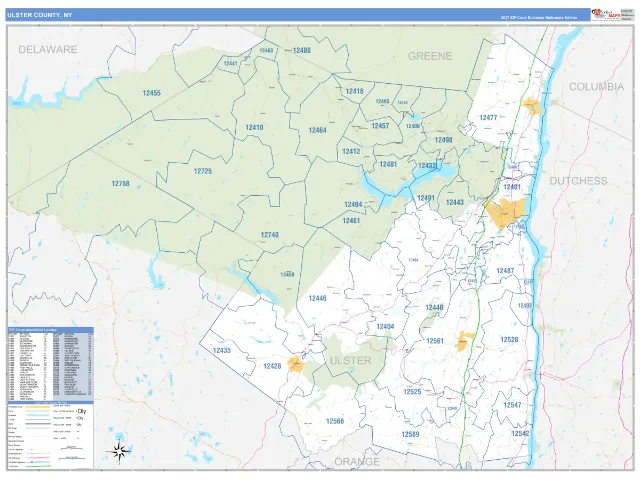Click ZIP code 12566 label
The height and width of the screenshot is (480, 640).
click(x=335, y=421)
